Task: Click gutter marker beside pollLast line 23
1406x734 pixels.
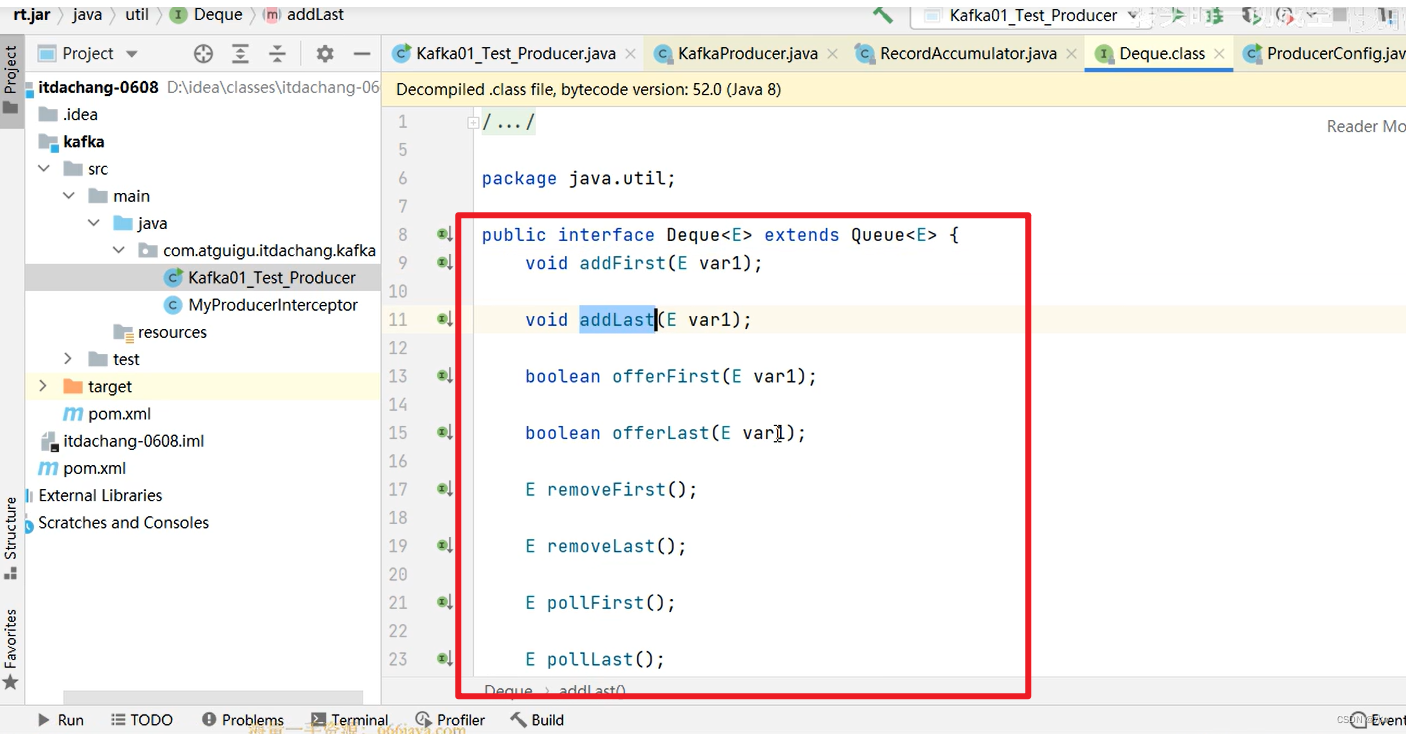Action: [x=445, y=659]
